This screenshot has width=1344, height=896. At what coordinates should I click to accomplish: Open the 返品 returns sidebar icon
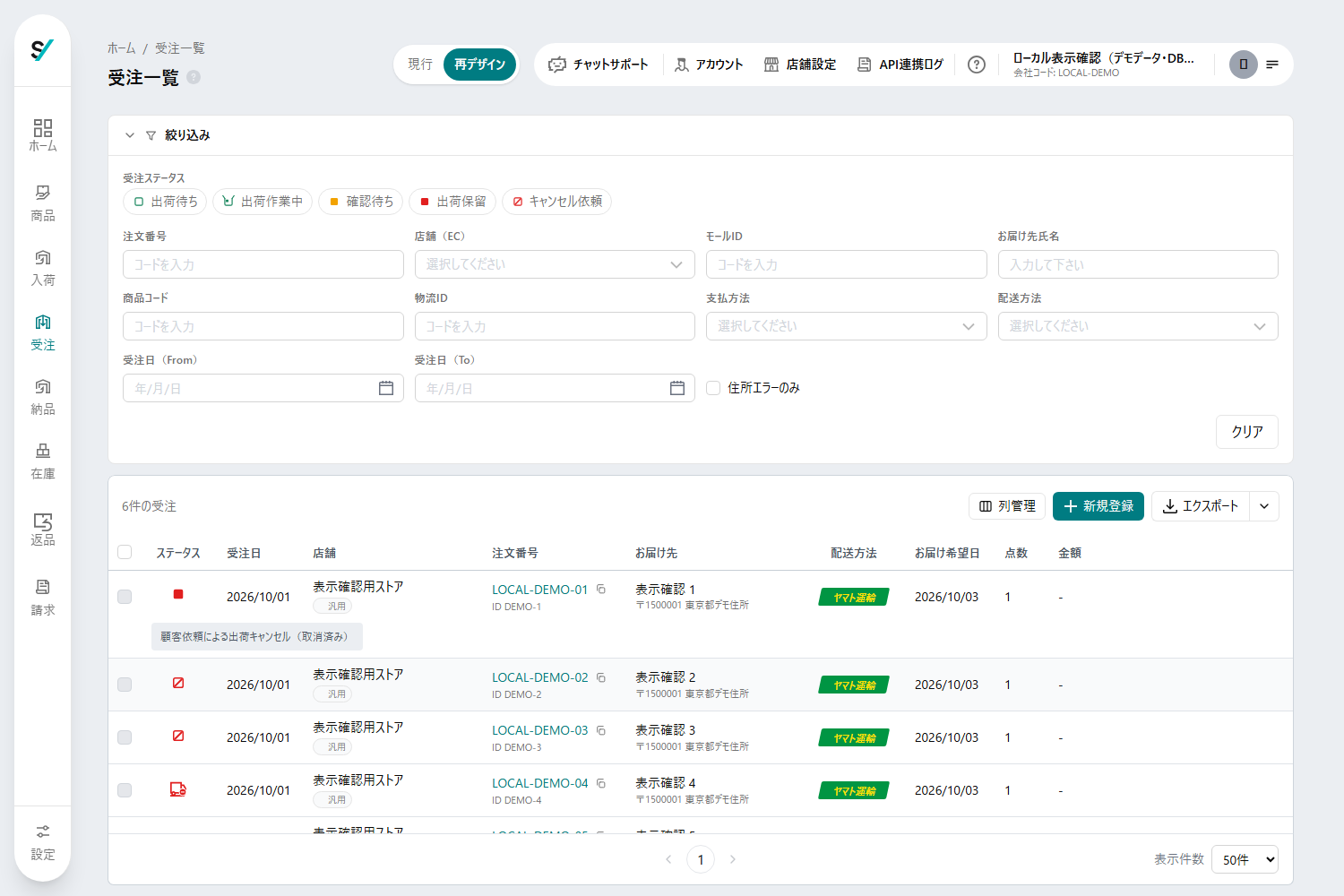pos(42,529)
